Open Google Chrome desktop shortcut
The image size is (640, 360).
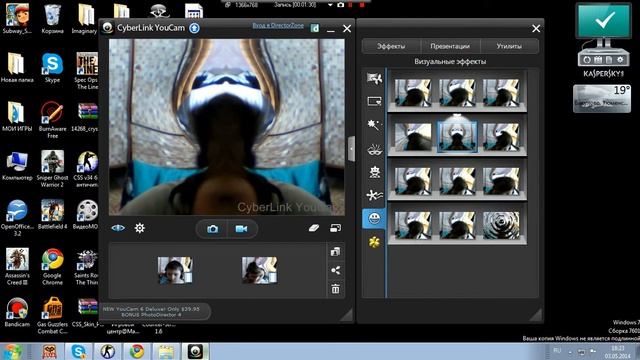click(52, 267)
